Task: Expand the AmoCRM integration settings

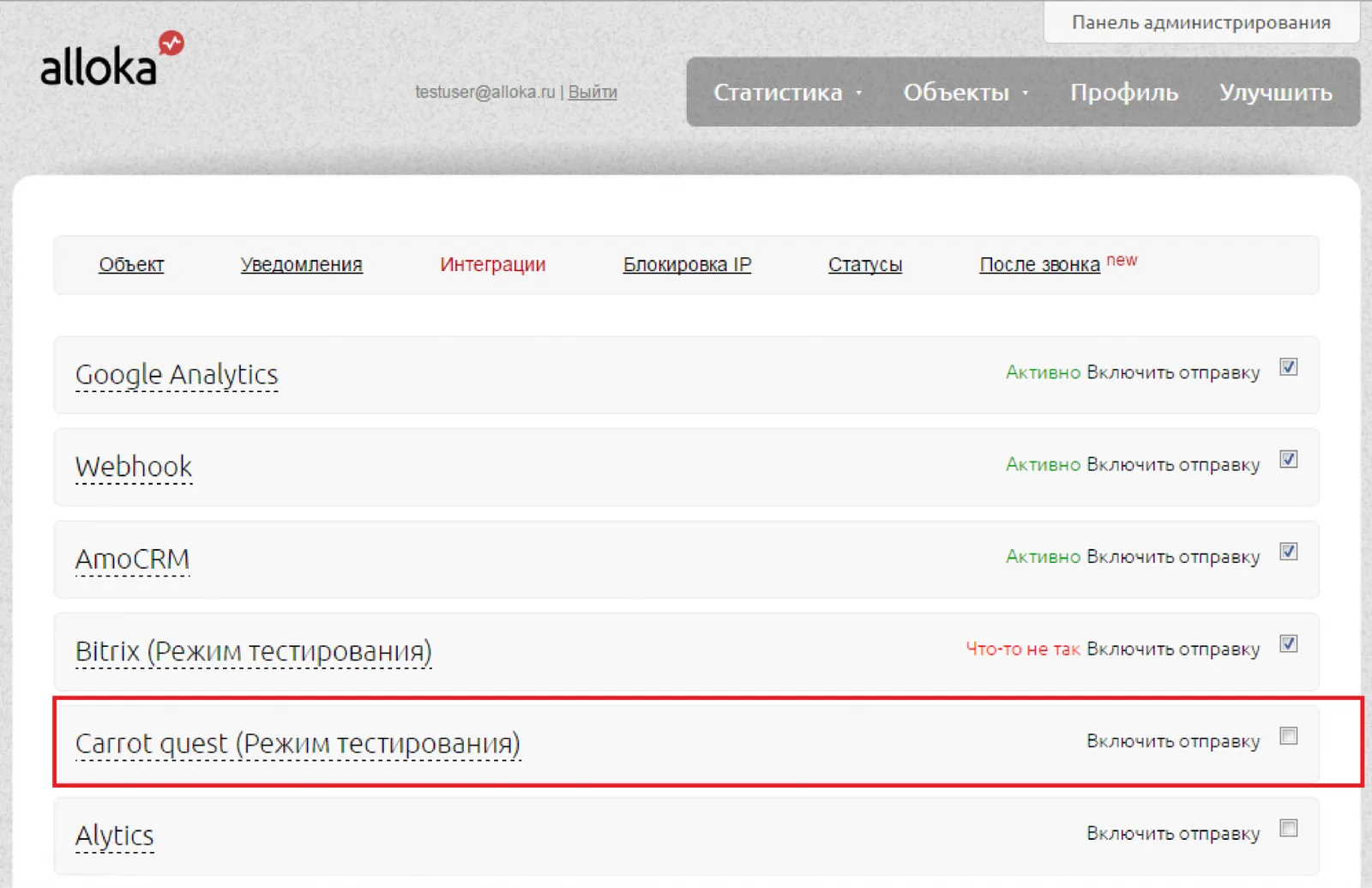Action: click(x=132, y=559)
